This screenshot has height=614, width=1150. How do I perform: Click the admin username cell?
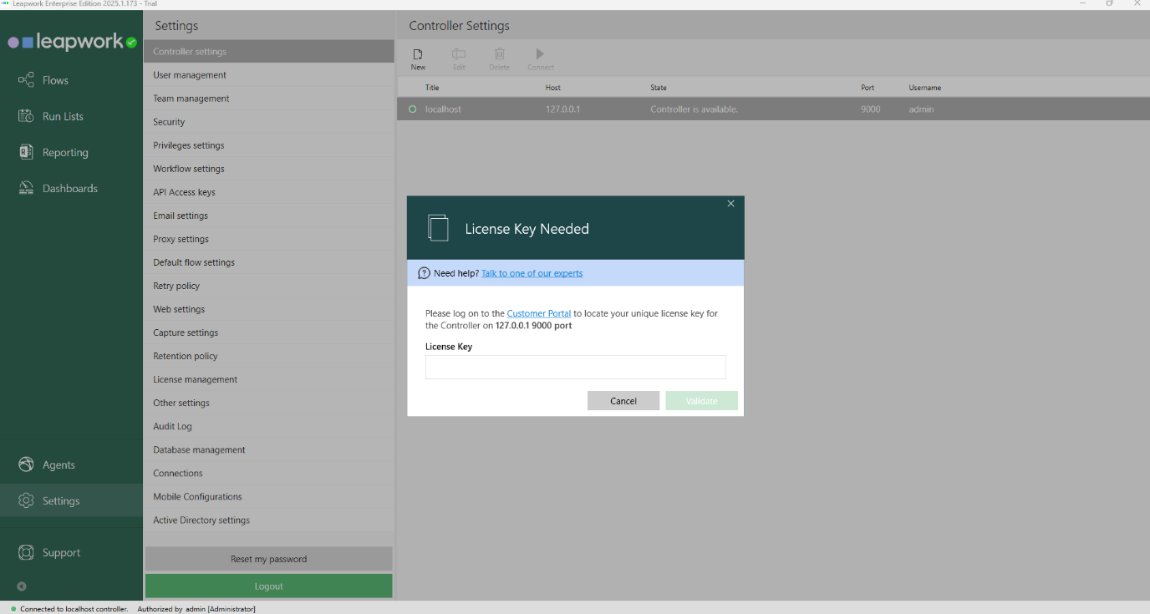click(x=921, y=109)
